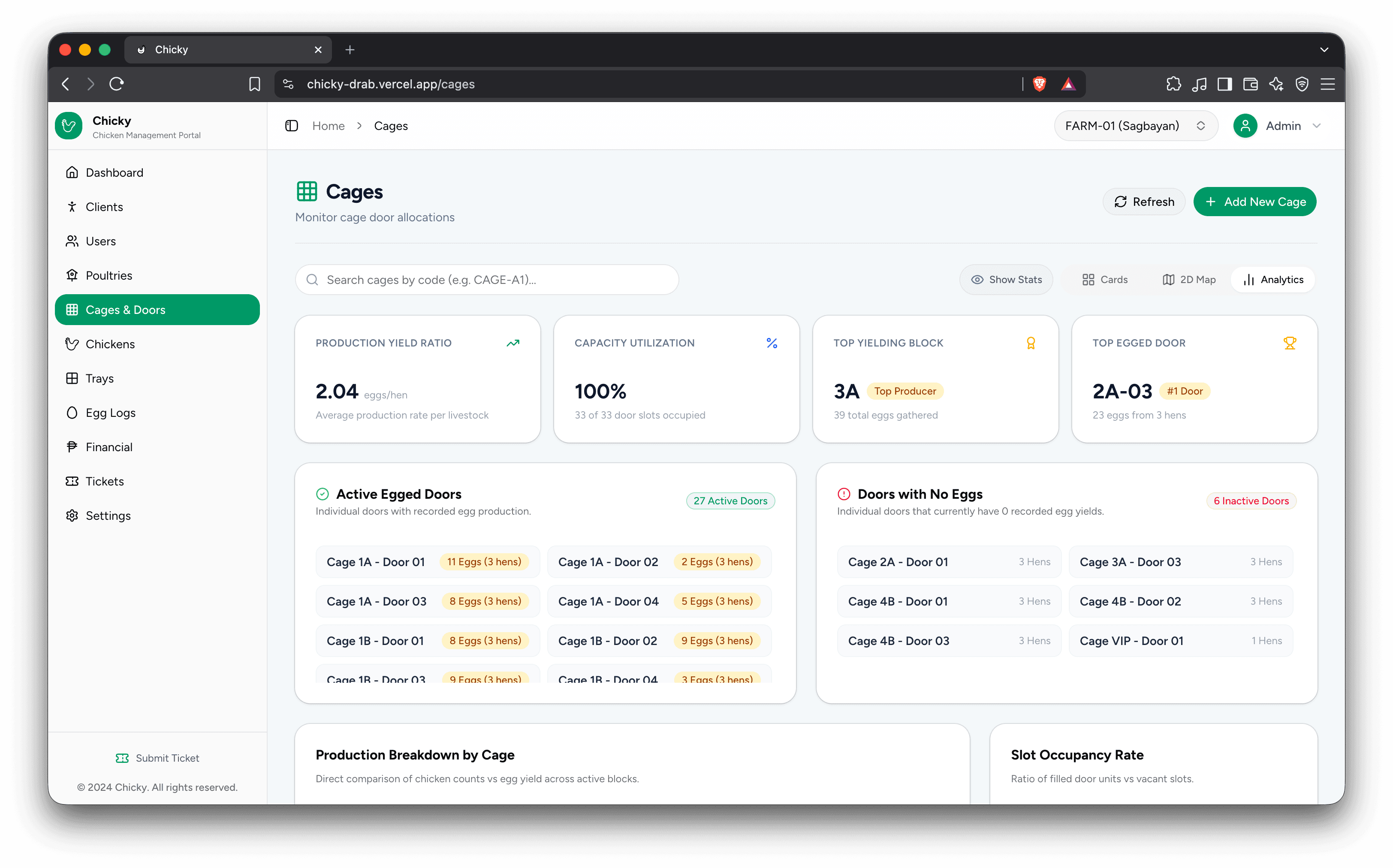
Task: Open the browser extensions puzzle icon
Action: click(x=1174, y=84)
